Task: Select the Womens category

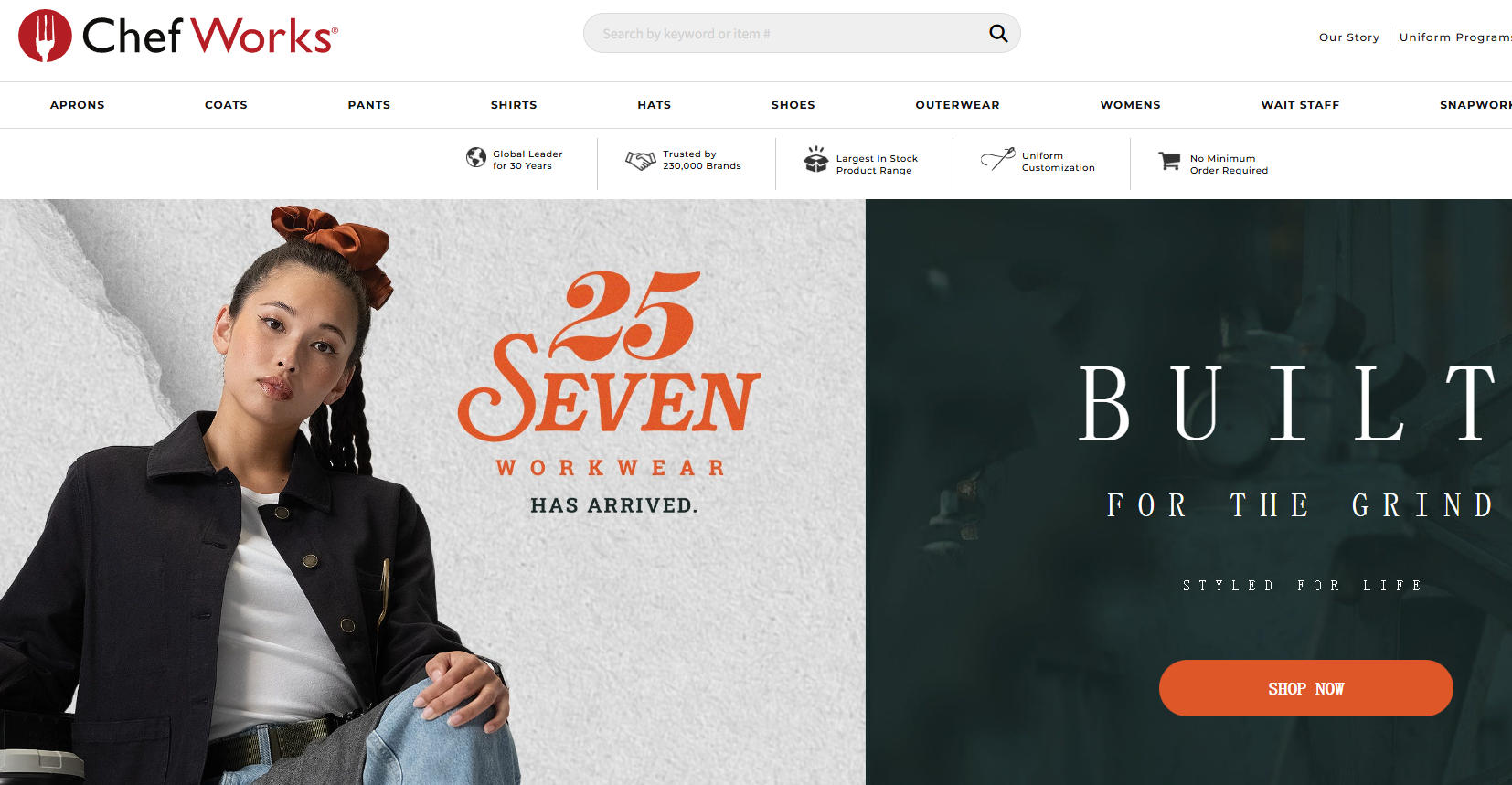Action: point(1131,105)
